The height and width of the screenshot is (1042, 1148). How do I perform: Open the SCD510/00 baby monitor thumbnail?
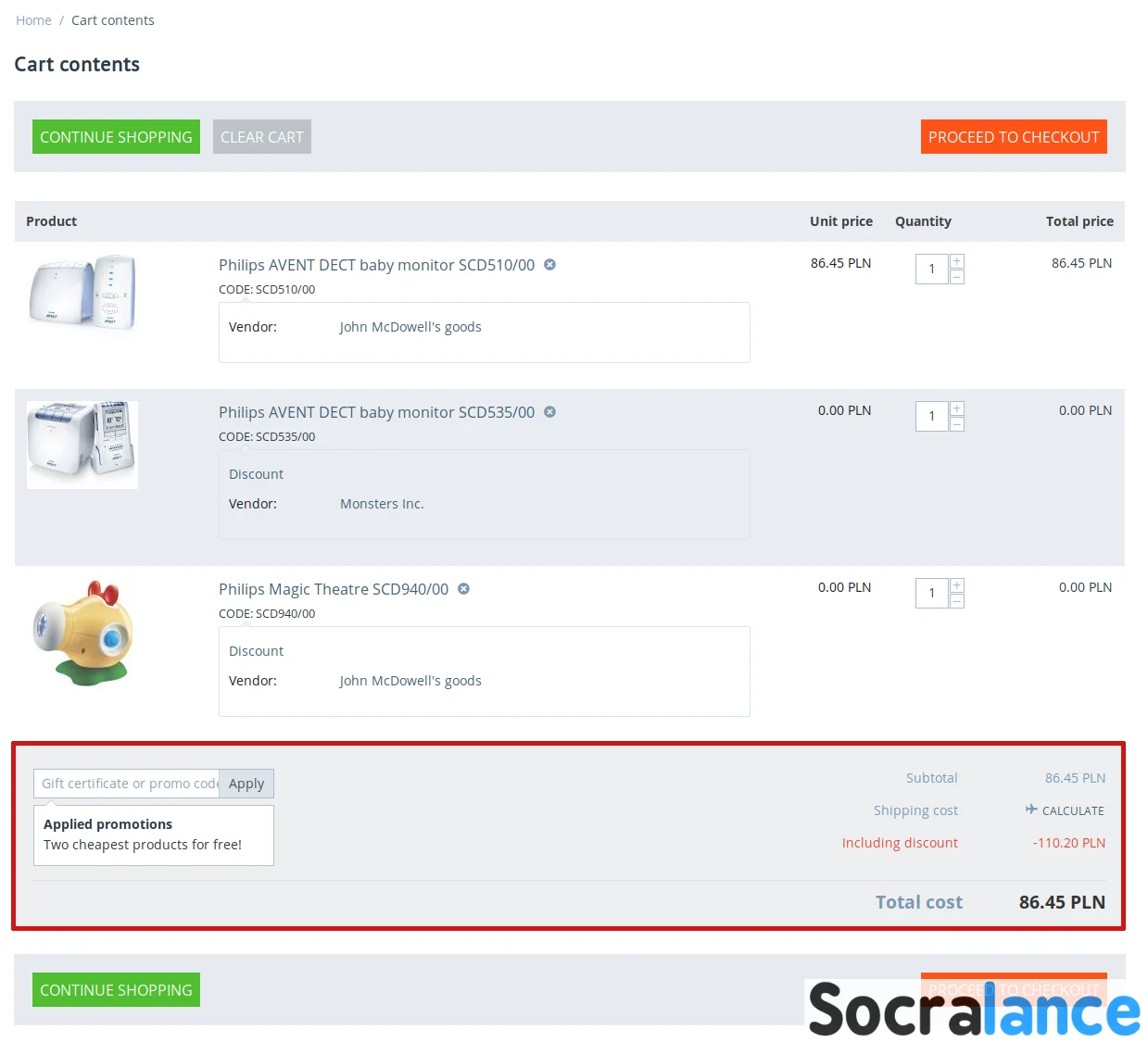82,293
